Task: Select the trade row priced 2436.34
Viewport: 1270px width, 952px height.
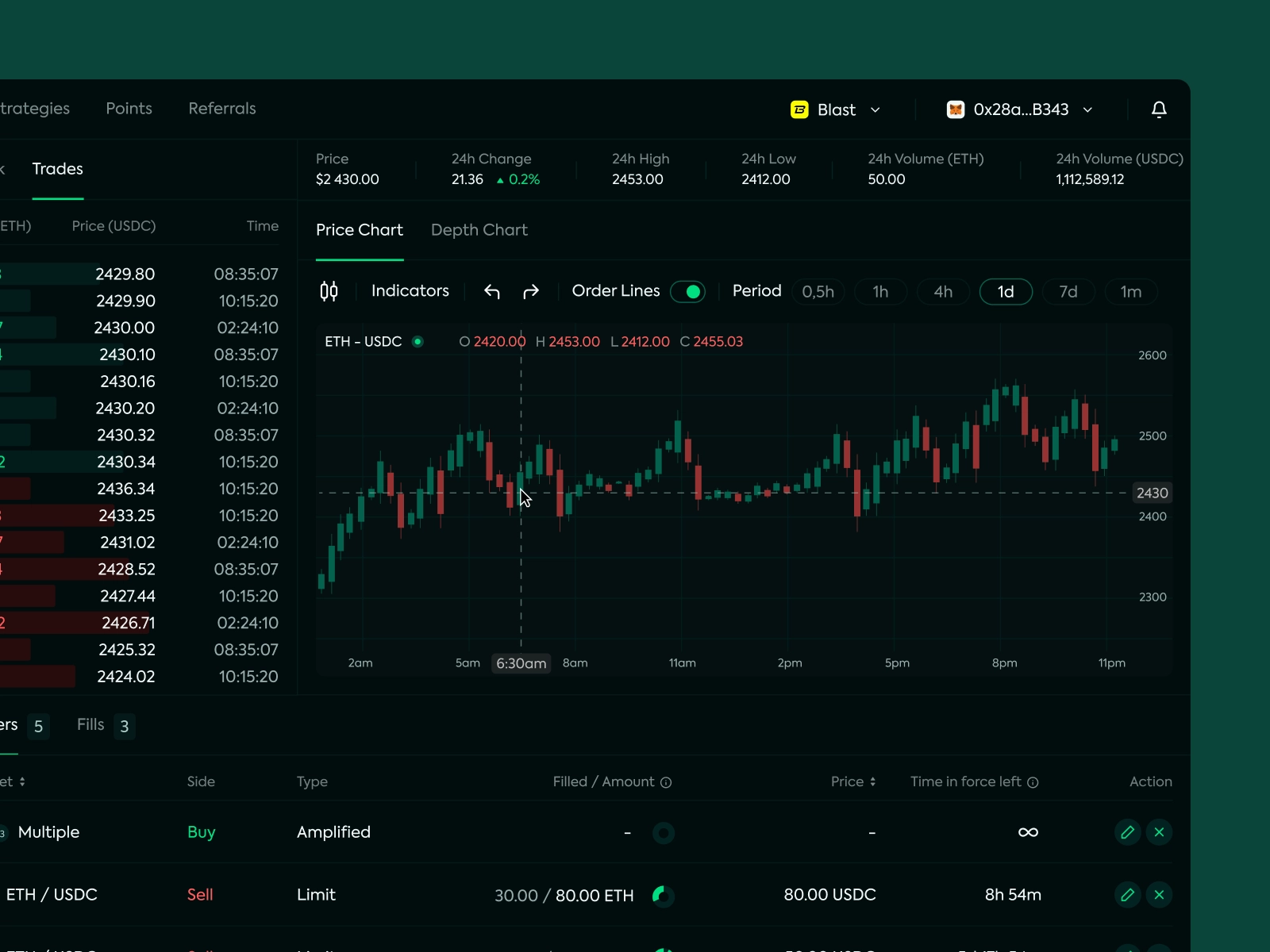Action: (x=139, y=489)
